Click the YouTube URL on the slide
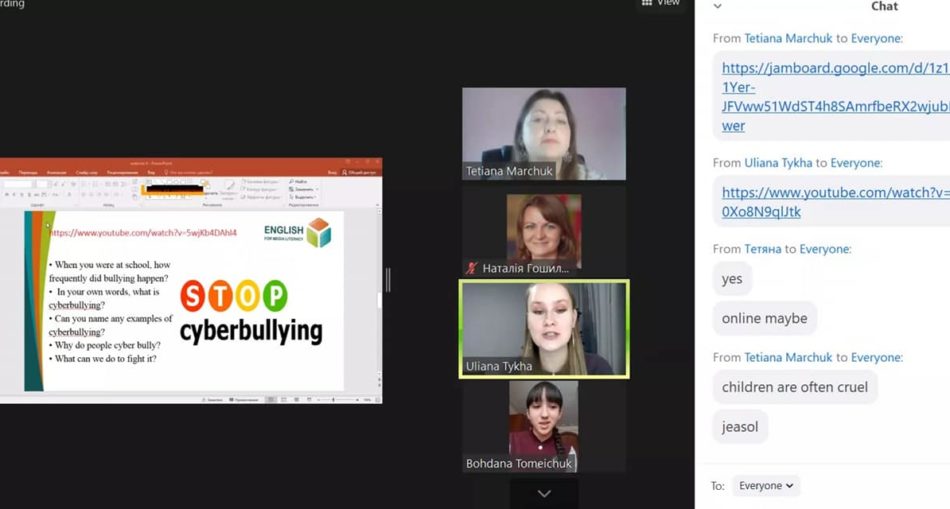 click(x=143, y=233)
